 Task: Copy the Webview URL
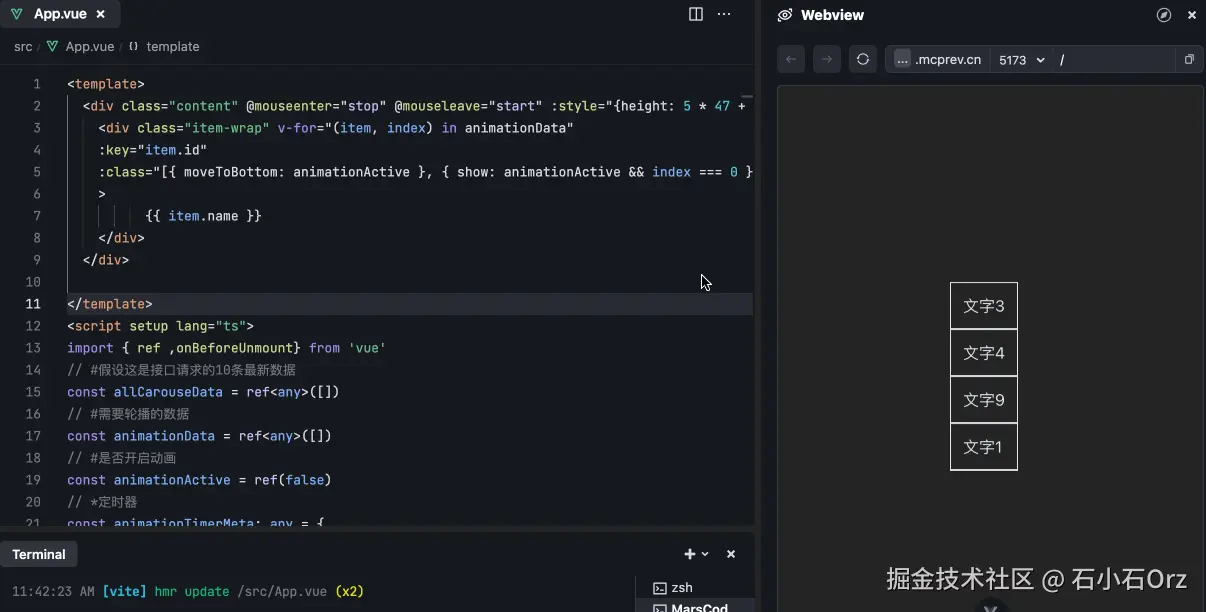coord(1189,60)
